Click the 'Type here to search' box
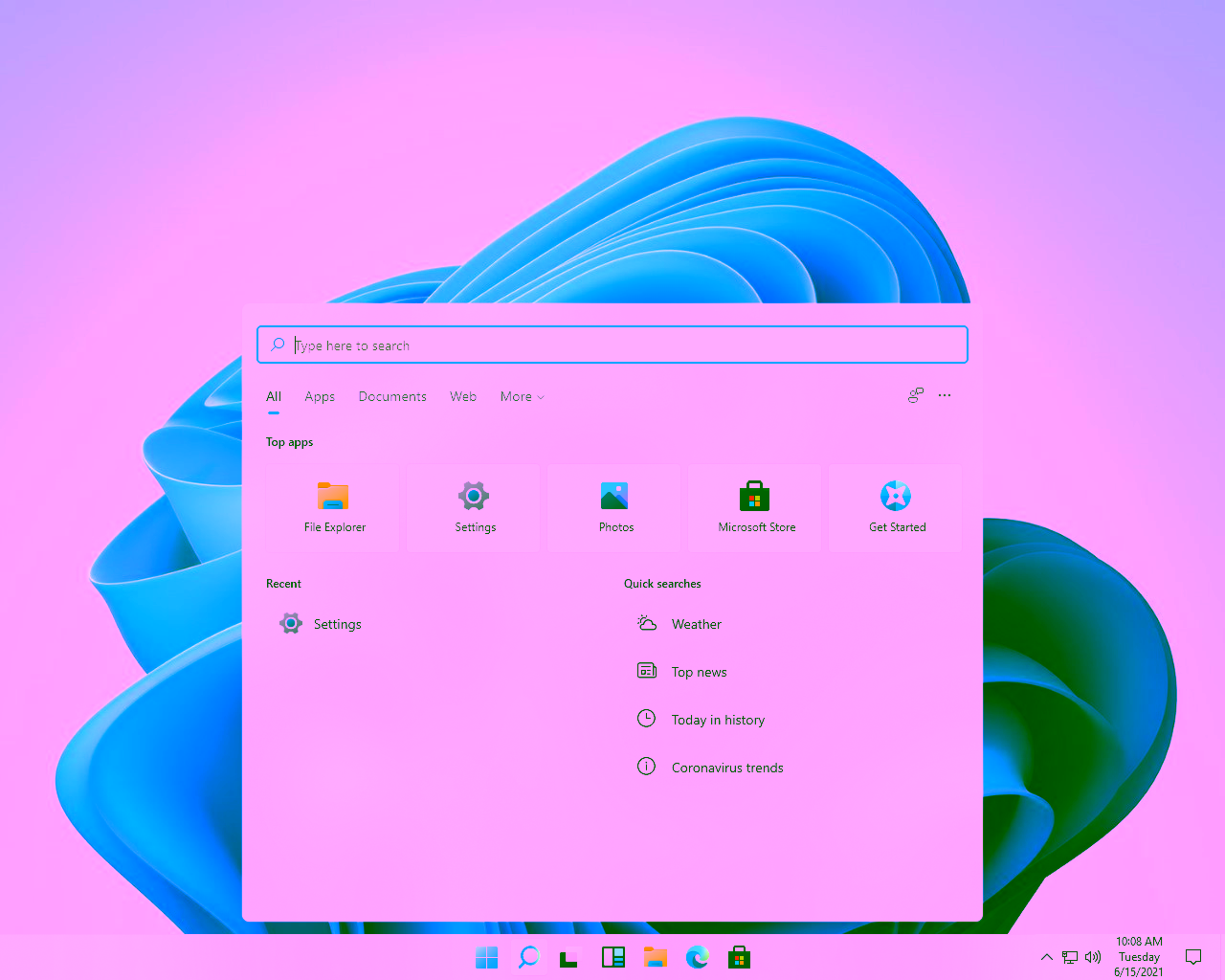1225x980 pixels. (612, 345)
